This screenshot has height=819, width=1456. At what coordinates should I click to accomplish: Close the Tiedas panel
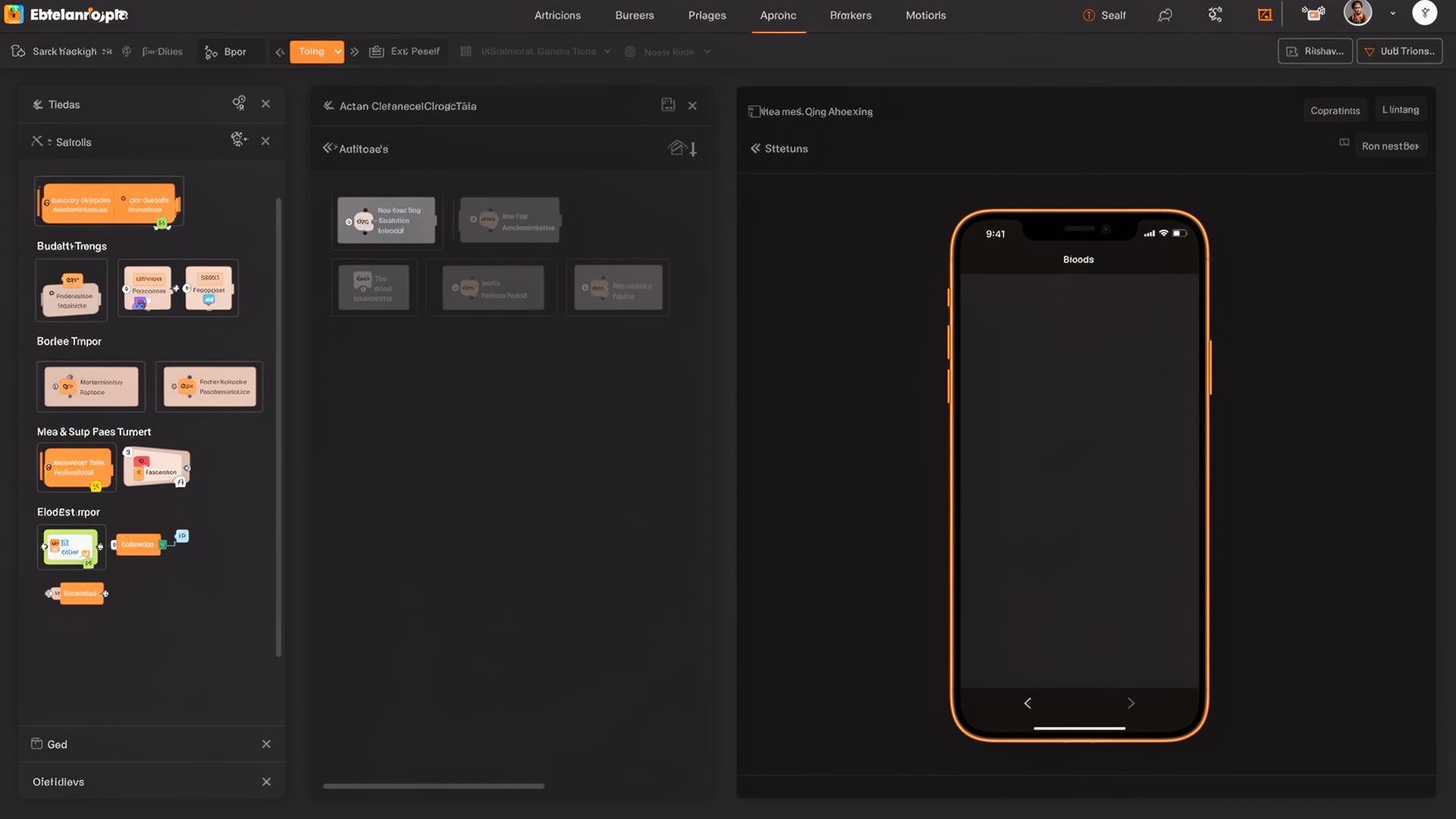pos(265,104)
